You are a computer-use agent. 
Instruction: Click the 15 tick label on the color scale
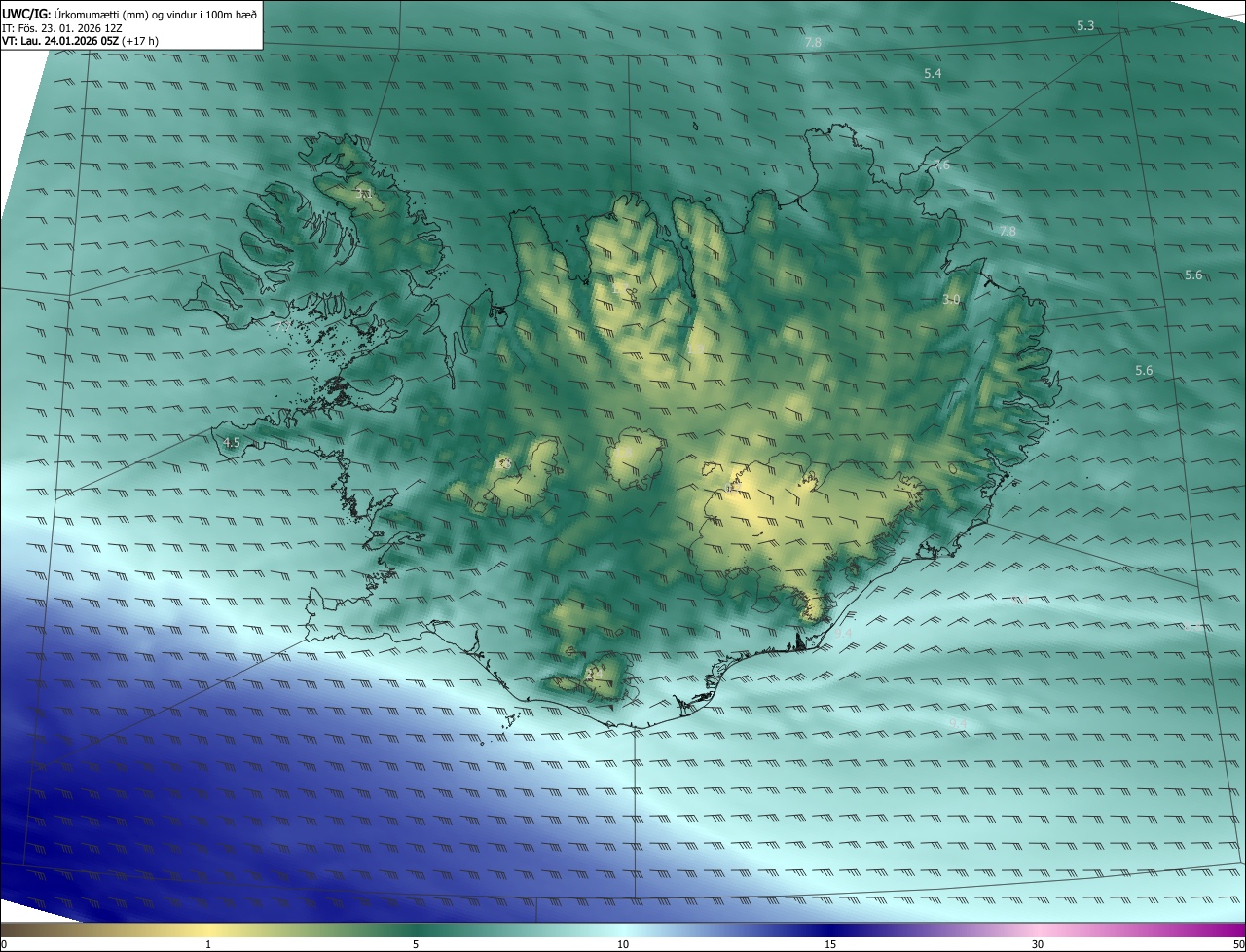[x=830, y=944]
